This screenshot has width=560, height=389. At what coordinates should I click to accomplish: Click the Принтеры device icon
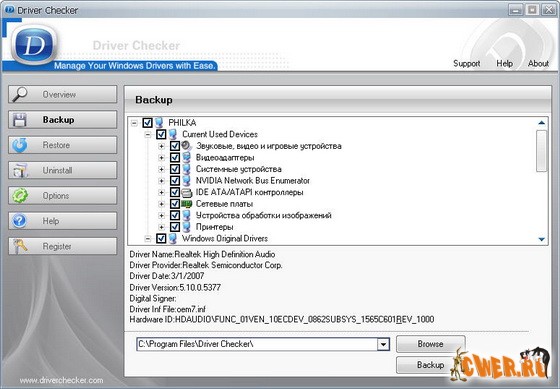(186, 227)
